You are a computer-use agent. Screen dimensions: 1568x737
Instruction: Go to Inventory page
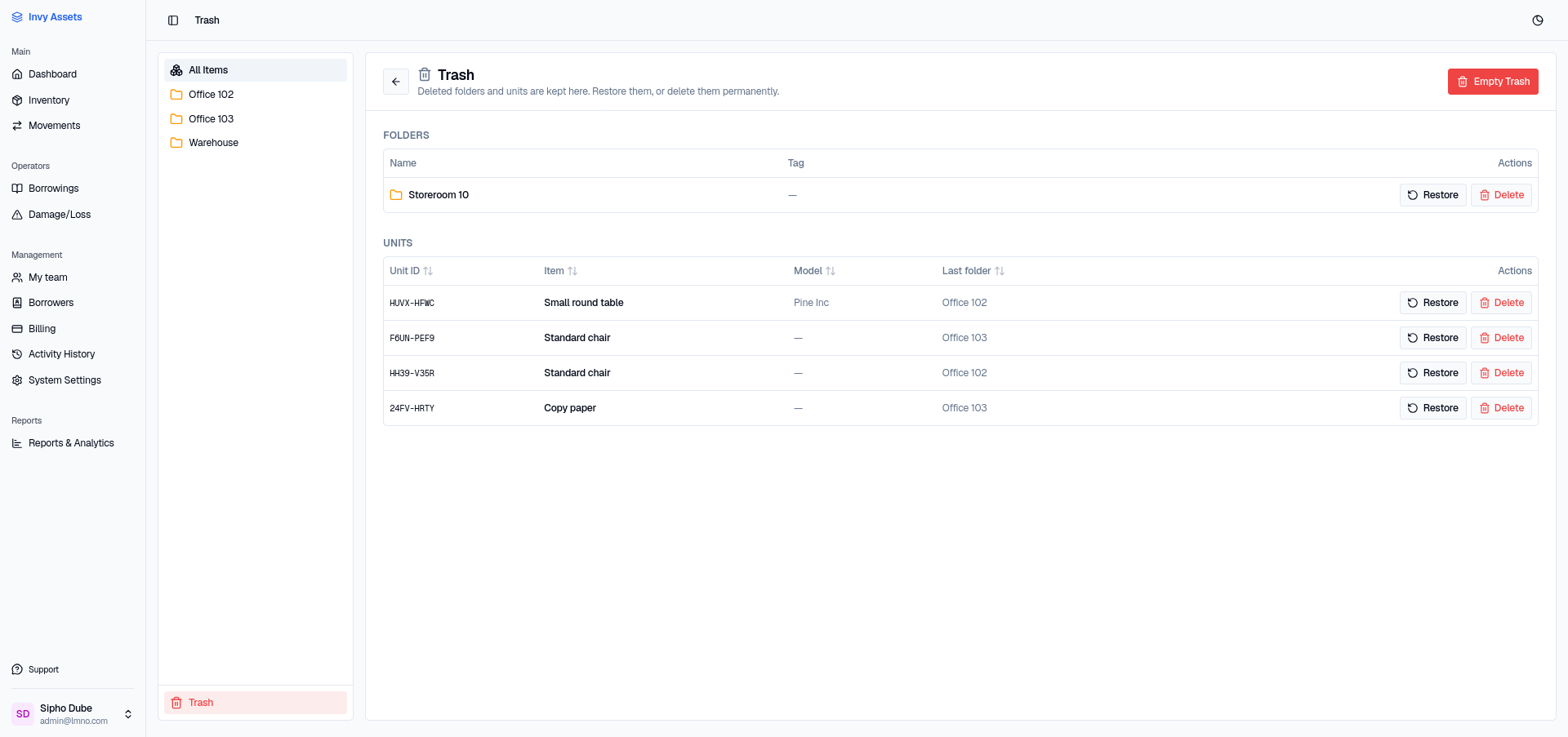73,100
